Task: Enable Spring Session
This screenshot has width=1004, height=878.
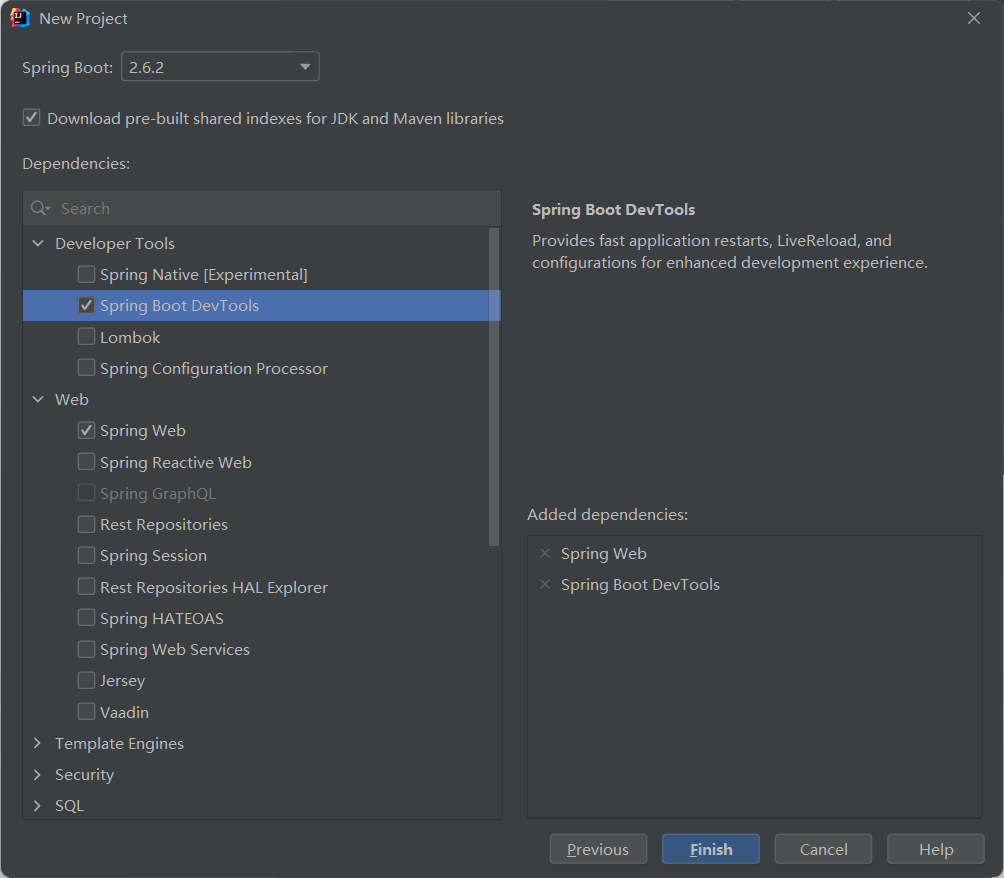Action: point(86,555)
